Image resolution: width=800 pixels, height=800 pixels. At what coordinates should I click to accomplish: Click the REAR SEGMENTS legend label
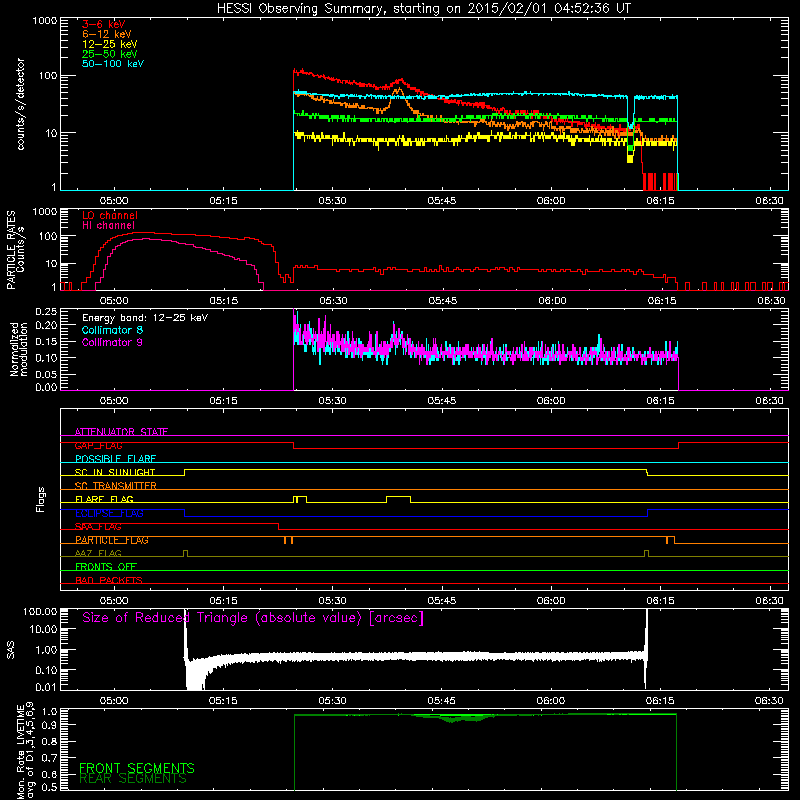coord(133,779)
